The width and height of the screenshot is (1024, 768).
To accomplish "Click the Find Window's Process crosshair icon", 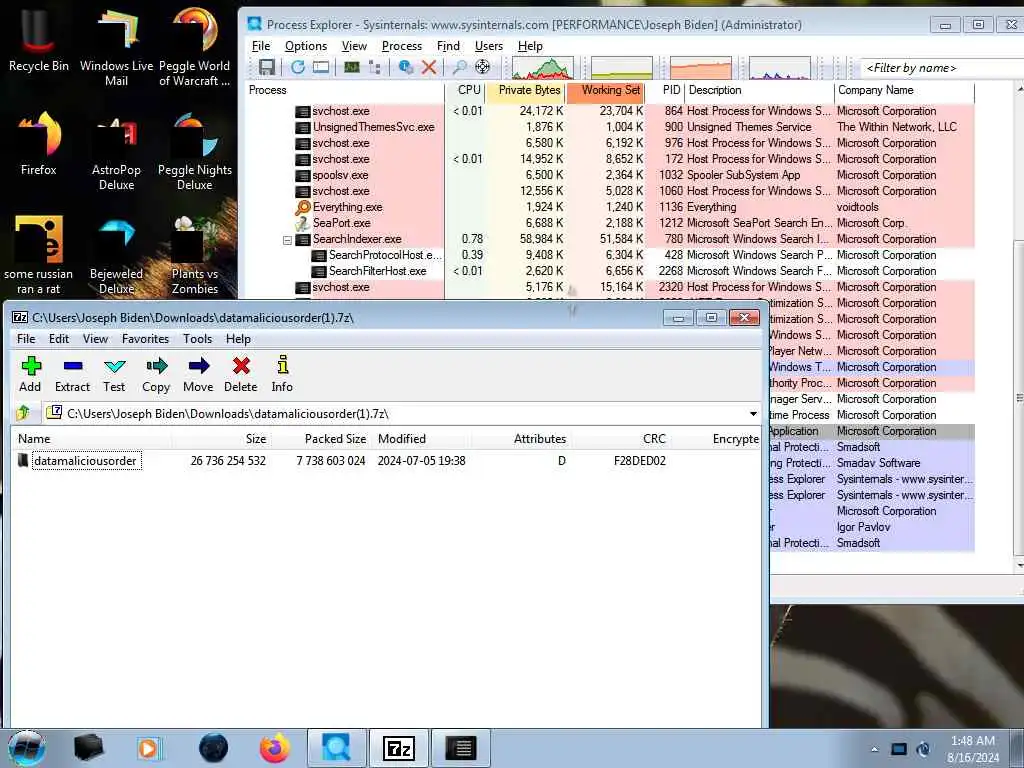I will click(x=483, y=67).
